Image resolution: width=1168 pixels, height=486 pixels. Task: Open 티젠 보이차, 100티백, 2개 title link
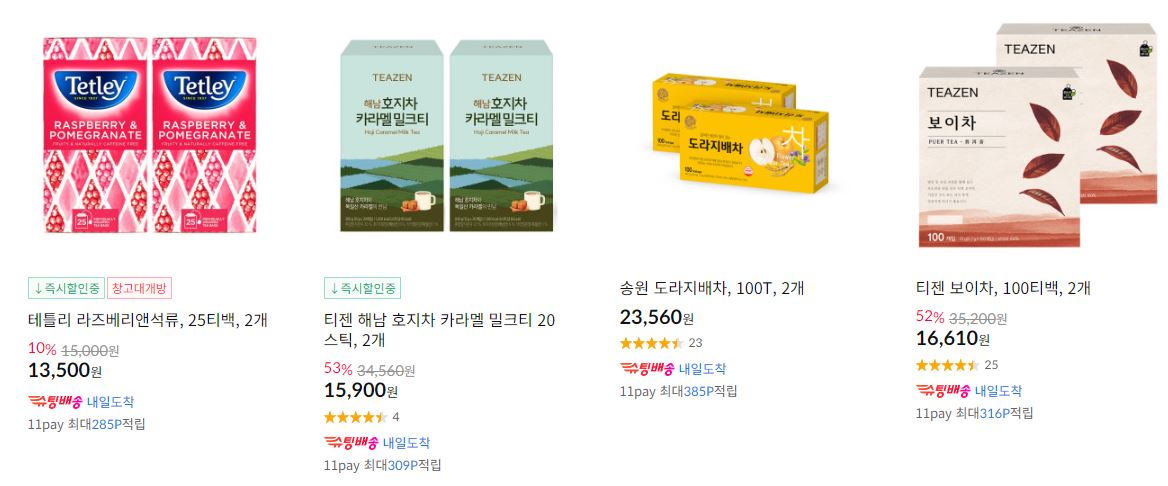[1003, 288]
